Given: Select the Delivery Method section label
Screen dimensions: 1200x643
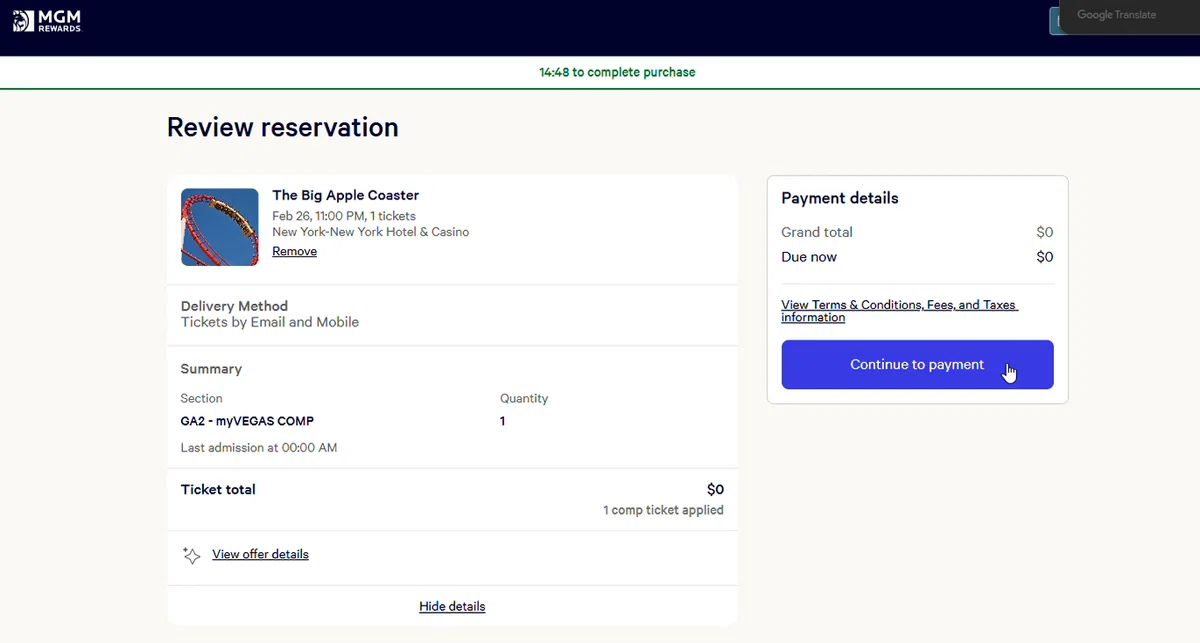Looking at the screenshot, I should point(234,306).
